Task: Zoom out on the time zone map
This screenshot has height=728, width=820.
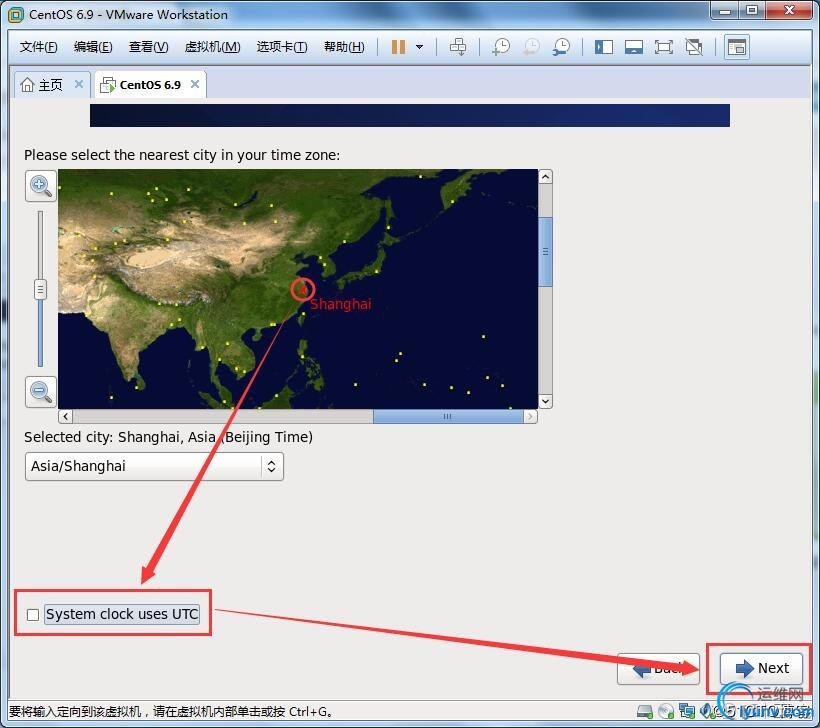Action: (41, 392)
